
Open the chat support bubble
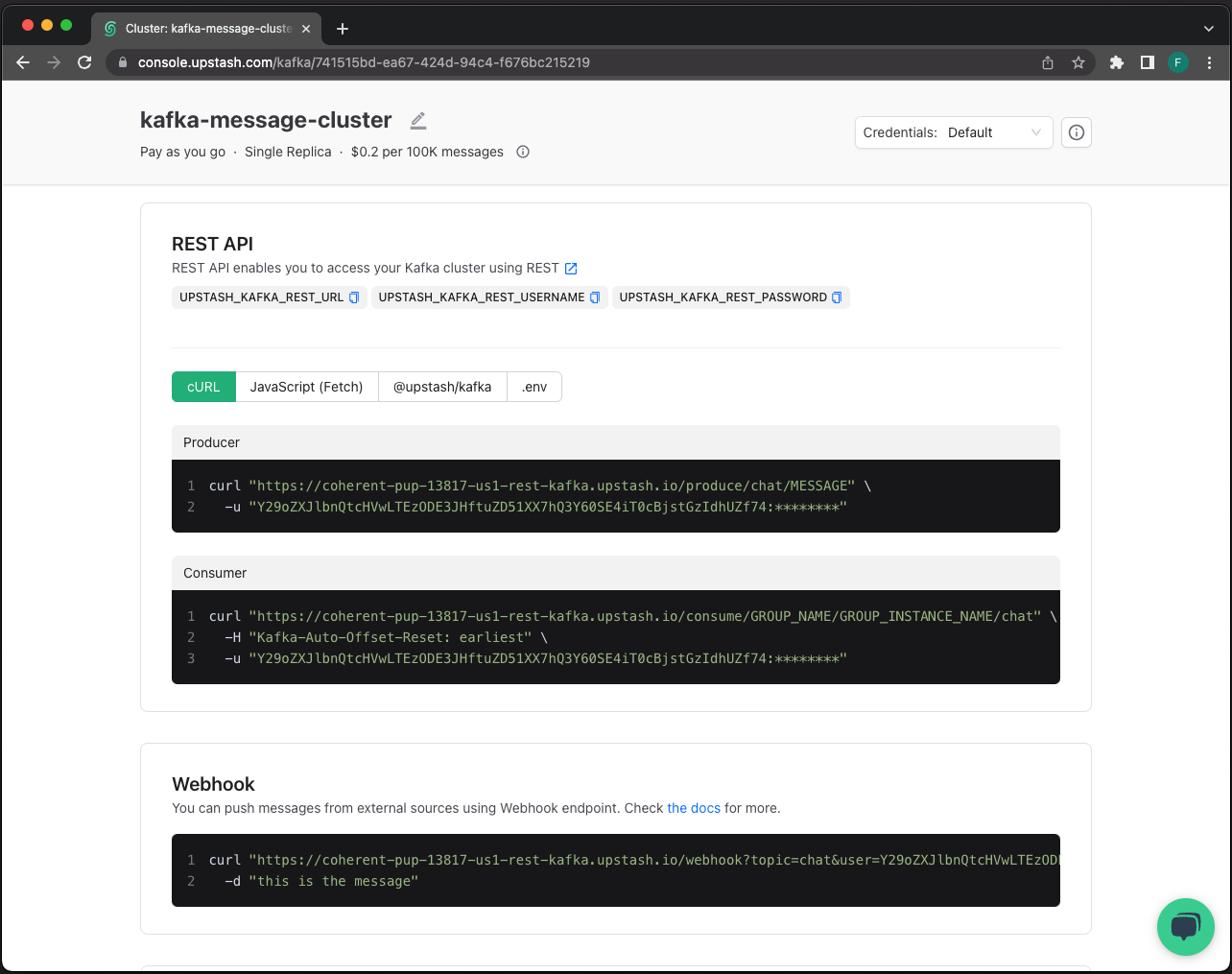1186,927
